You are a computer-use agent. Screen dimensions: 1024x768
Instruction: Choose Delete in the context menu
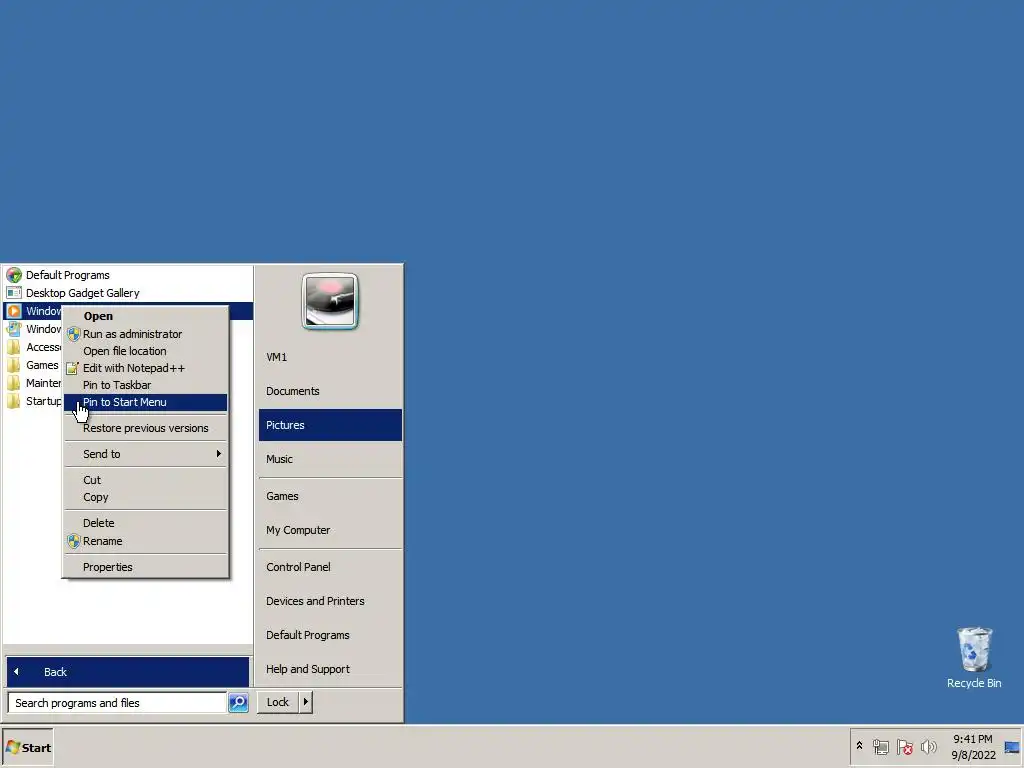145,523
